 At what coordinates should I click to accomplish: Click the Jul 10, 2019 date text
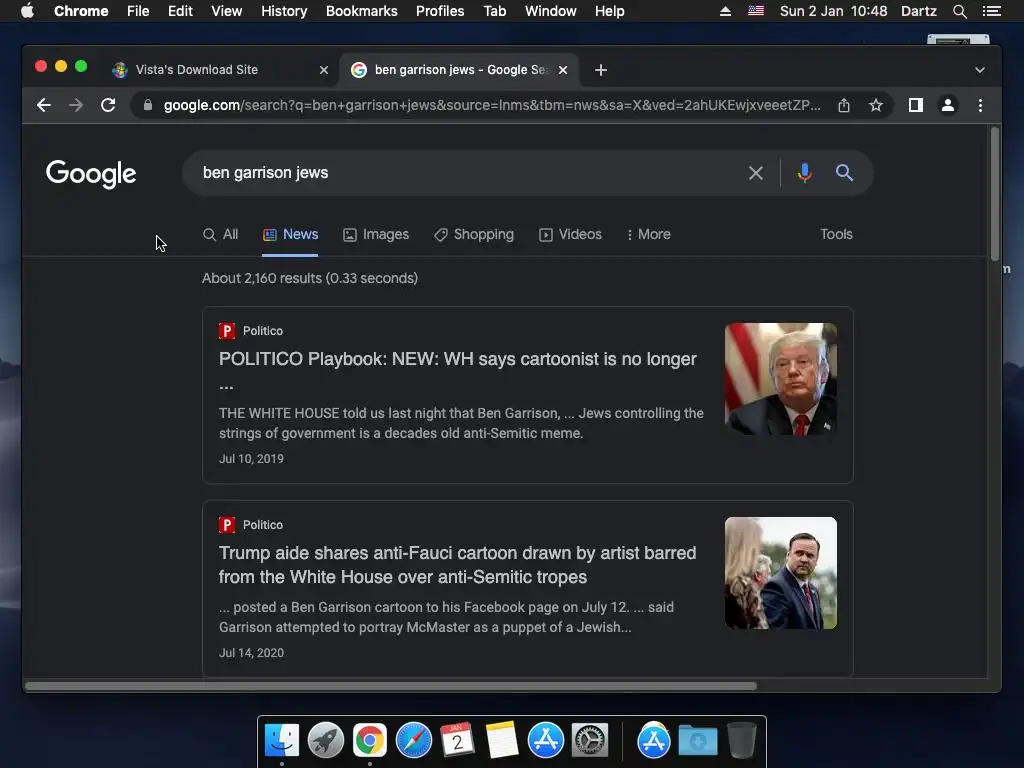[251, 459]
